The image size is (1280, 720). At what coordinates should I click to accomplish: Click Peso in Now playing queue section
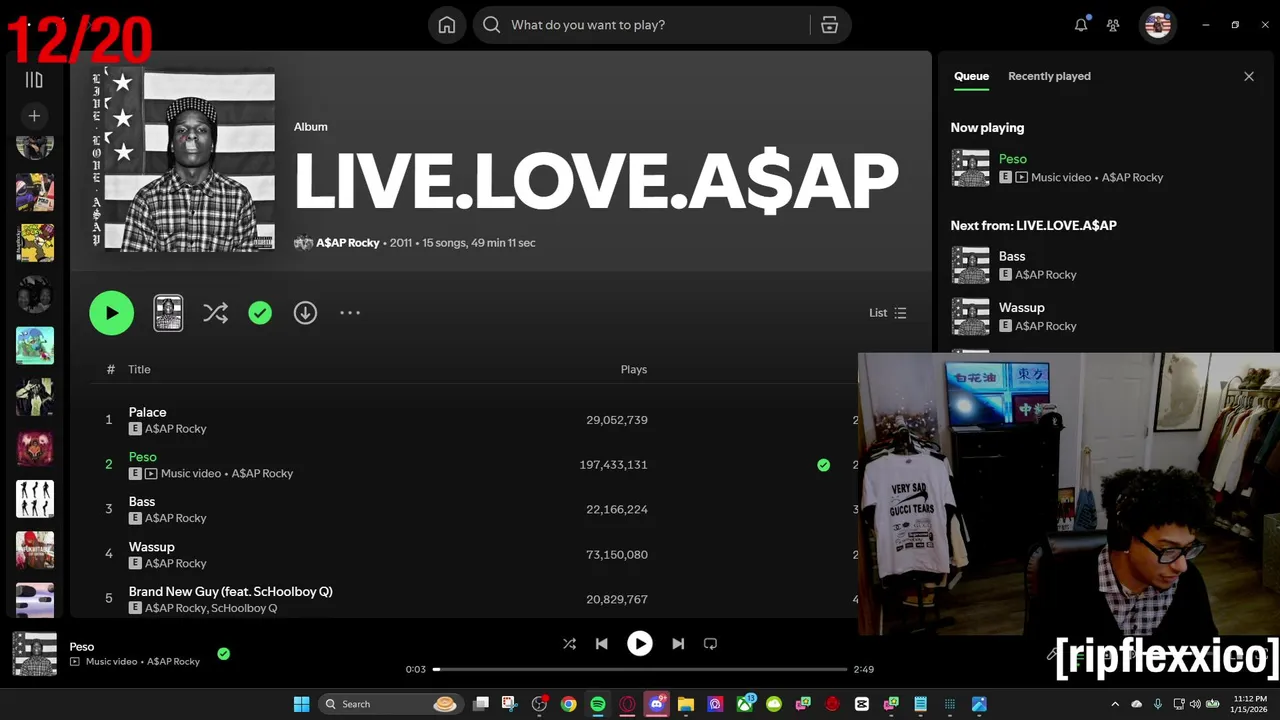point(1013,159)
